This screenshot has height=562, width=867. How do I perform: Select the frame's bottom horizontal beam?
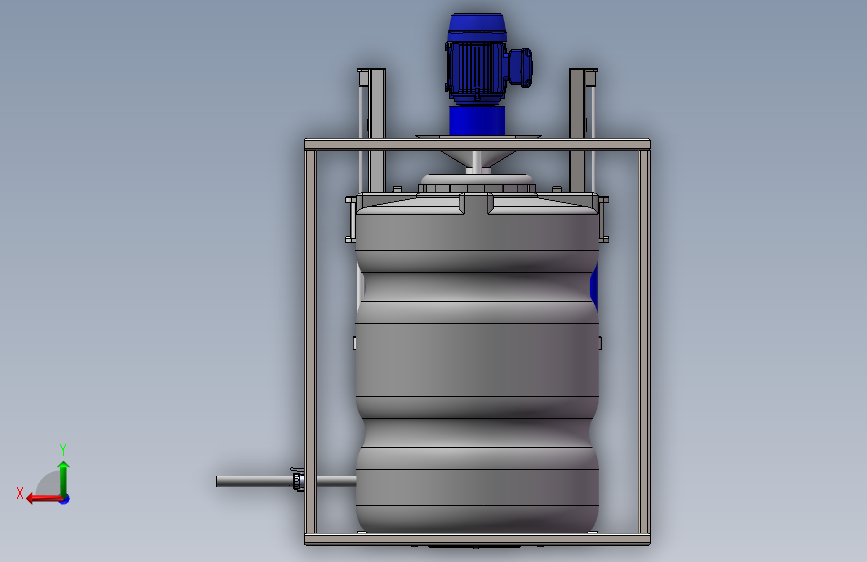point(477,540)
